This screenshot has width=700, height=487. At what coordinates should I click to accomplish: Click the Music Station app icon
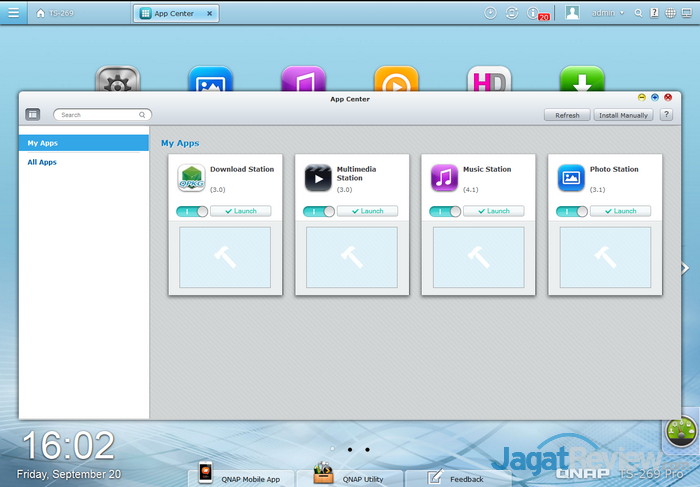coord(444,178)
